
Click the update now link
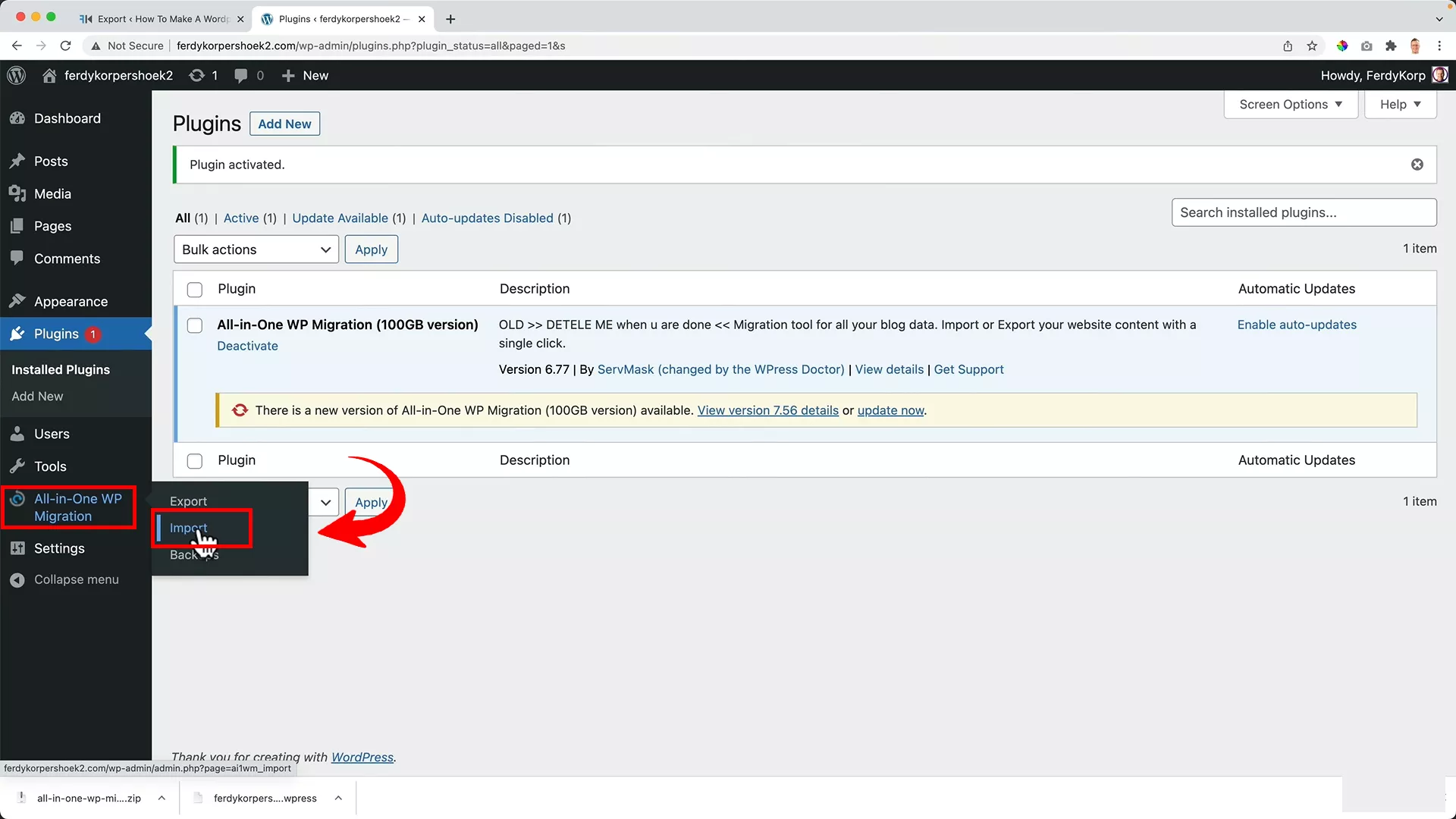tap(890, 410)
